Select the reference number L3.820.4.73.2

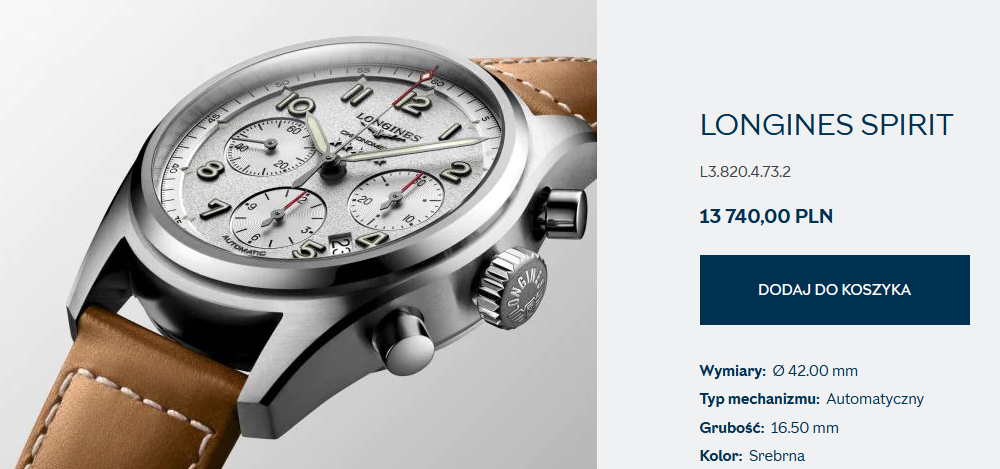(745, 172)
